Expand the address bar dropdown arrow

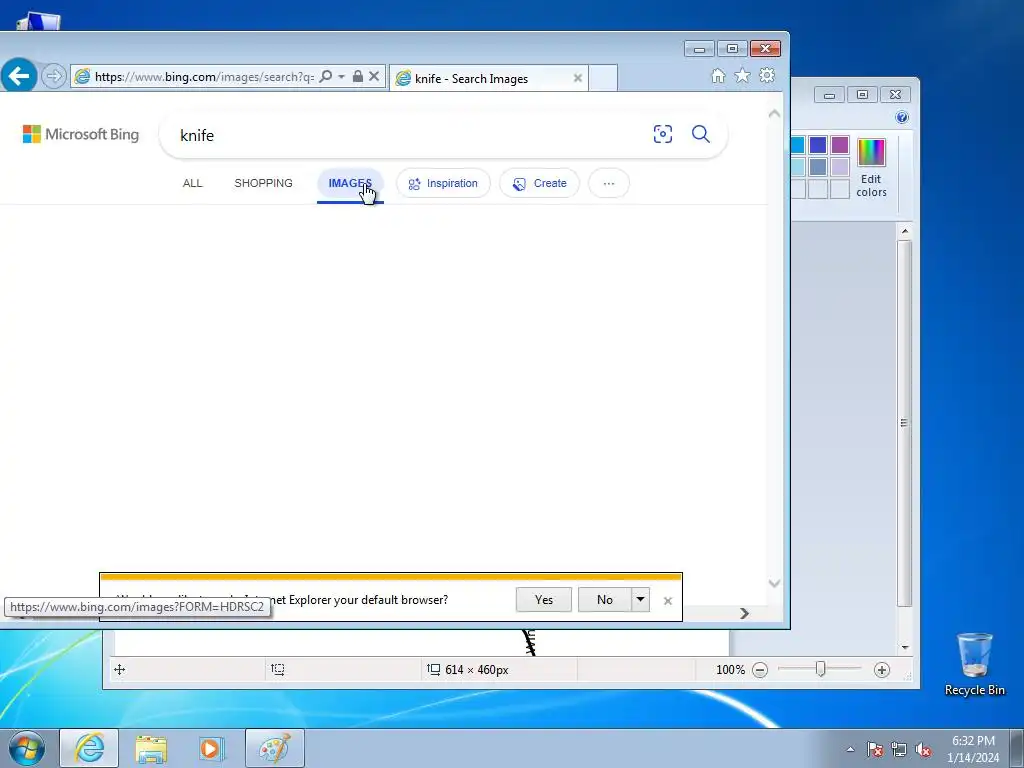341,76
